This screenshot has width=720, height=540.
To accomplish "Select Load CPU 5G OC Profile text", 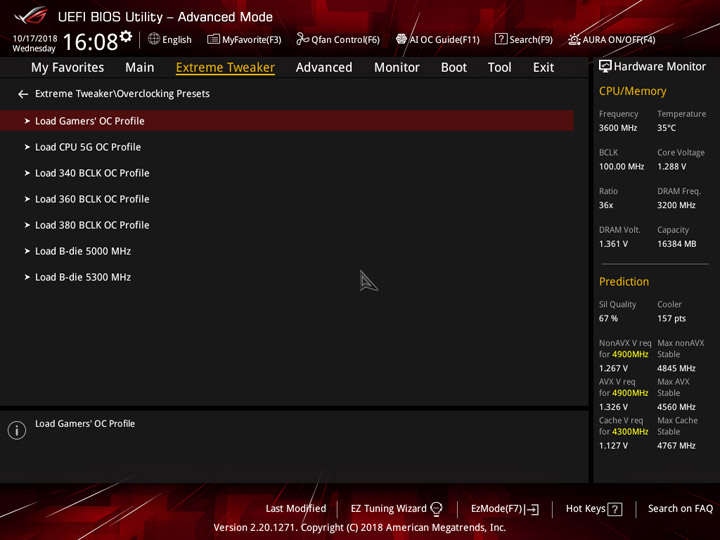I will [88, 147].
